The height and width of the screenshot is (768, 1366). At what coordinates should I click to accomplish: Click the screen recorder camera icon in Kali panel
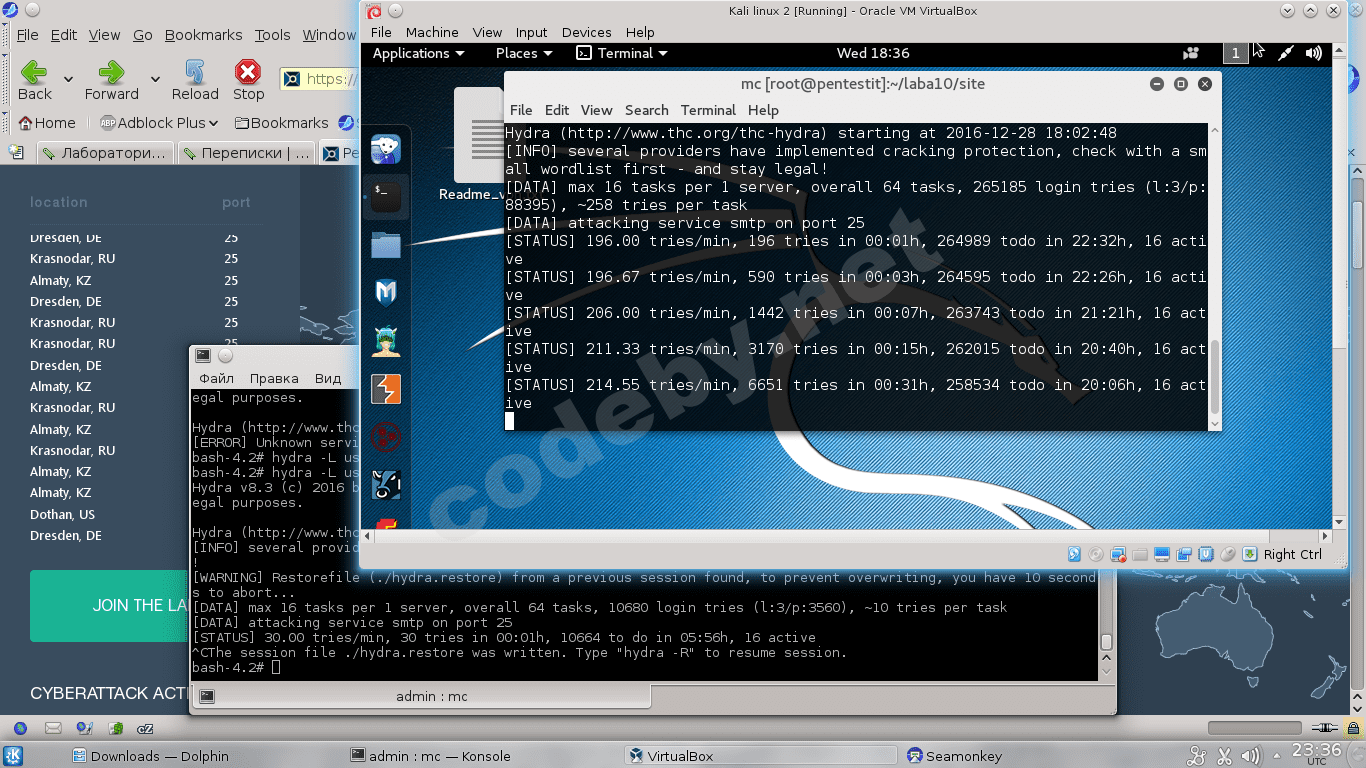pyautogui.click(x=1190, y=54)
